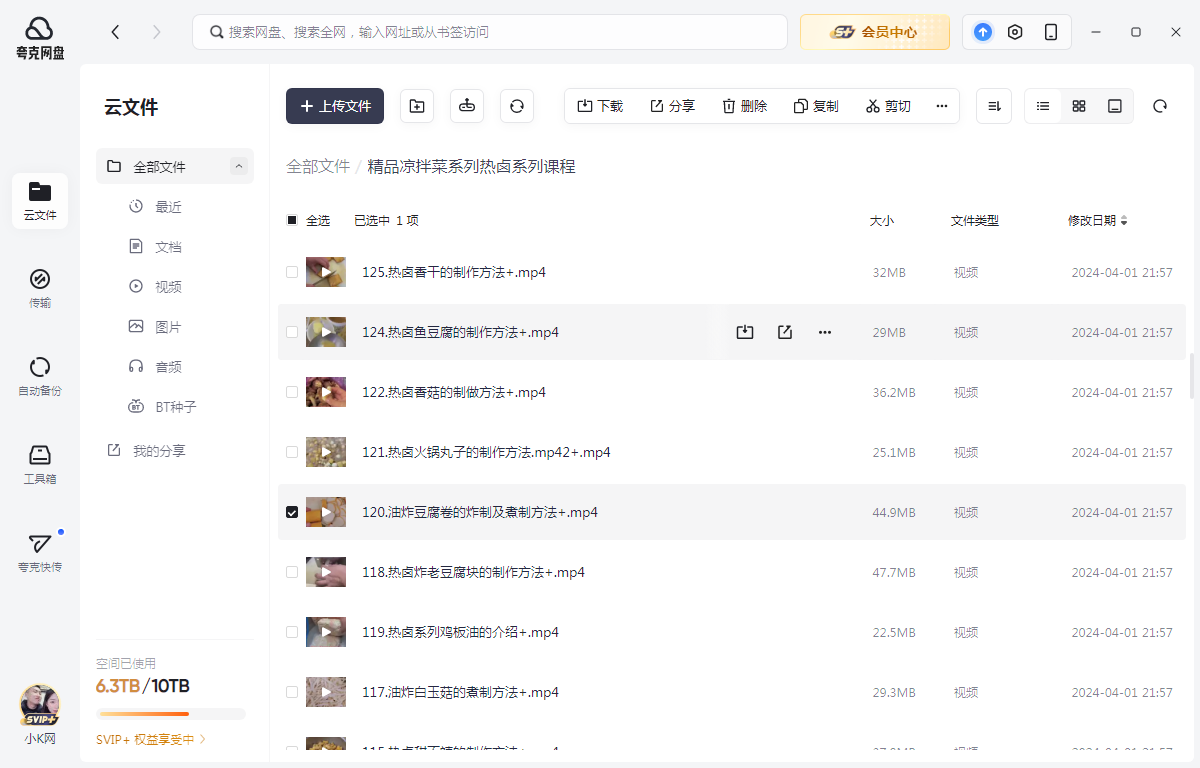Open the 会员中心 member center button
Screen dimensions: 1200x768
875,32
